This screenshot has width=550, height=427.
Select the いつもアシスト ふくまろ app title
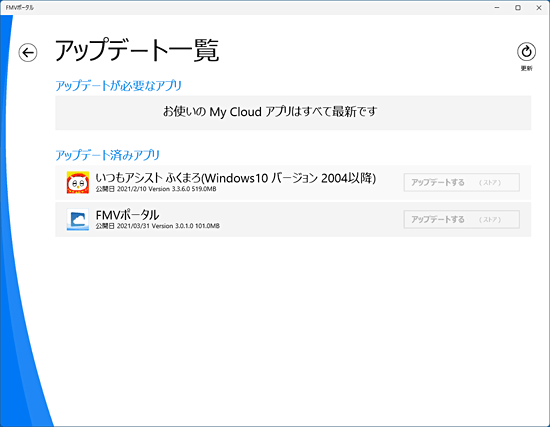236,178
